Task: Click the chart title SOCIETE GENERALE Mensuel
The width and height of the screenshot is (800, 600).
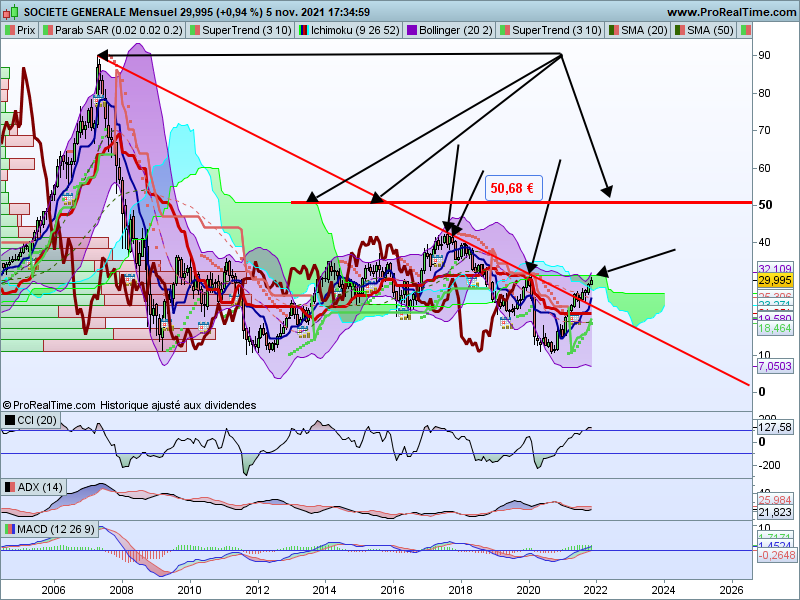Action: [x=100, y=12]
